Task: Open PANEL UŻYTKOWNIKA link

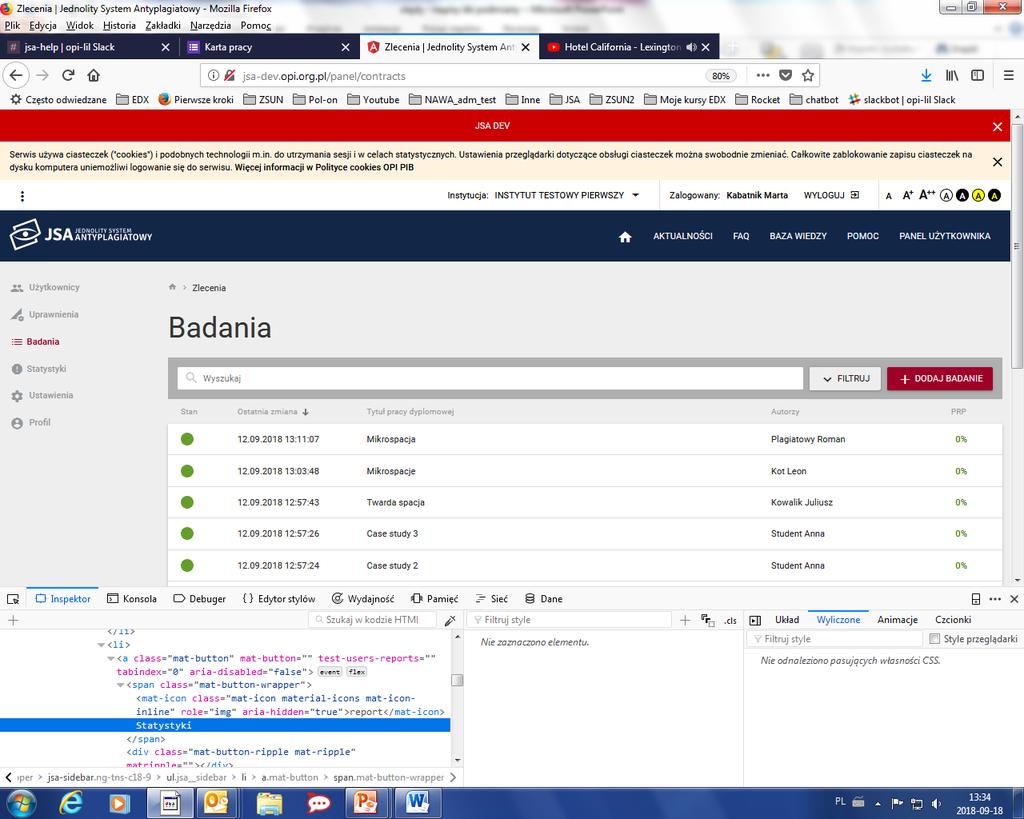Action: 944,236
